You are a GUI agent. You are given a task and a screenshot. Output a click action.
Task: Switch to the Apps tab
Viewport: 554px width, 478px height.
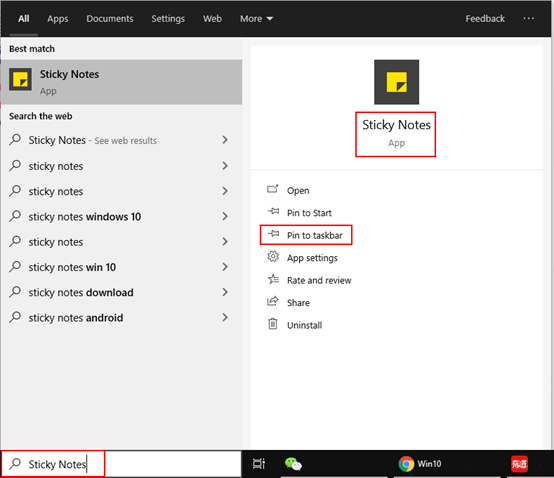[x=58, y=18]
